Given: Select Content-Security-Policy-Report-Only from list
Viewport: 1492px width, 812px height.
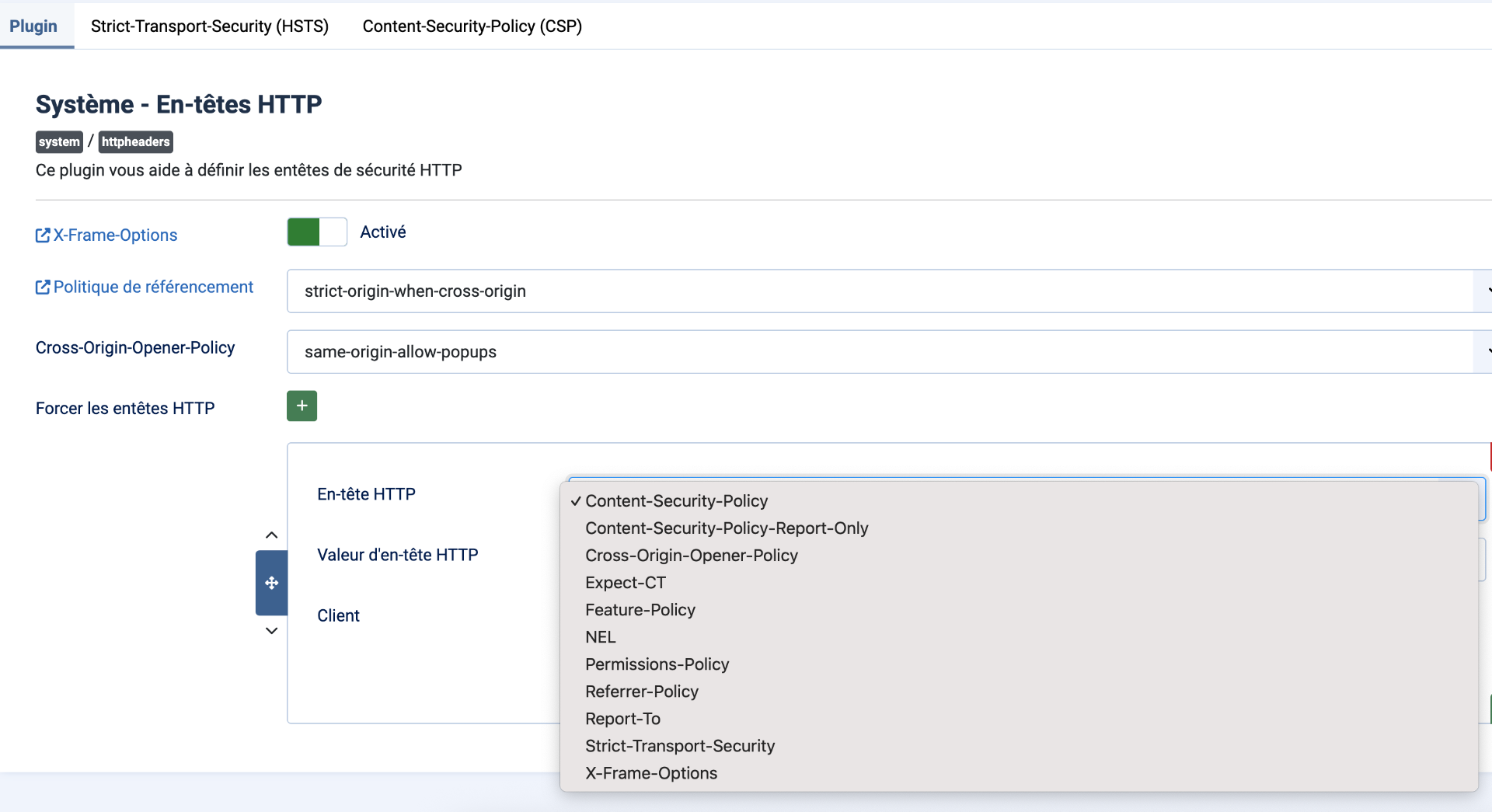Looking at the screenshot, I should 727,528.
